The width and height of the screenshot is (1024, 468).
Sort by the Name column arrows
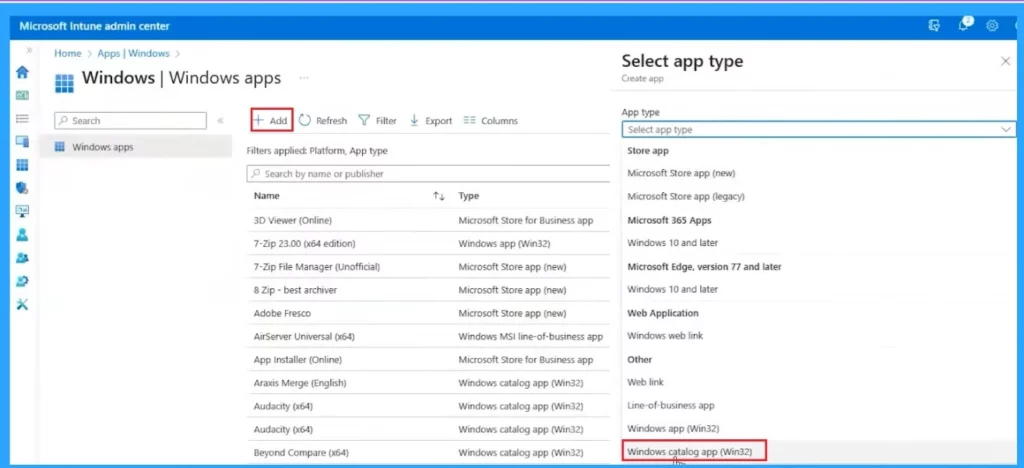[439, 196]
